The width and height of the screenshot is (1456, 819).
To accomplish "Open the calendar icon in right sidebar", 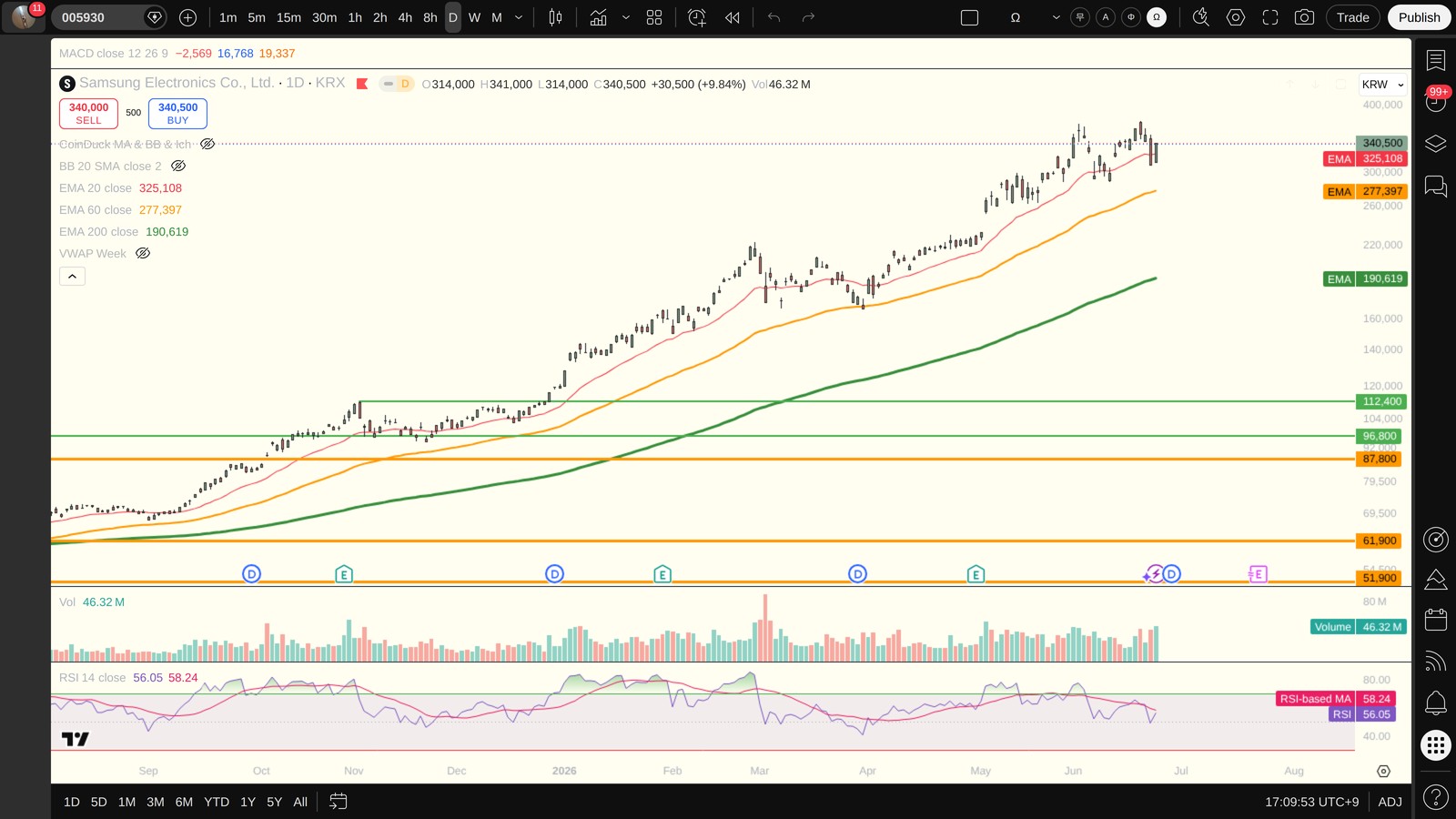I will pyautogui.click(x=1435, y=620).
